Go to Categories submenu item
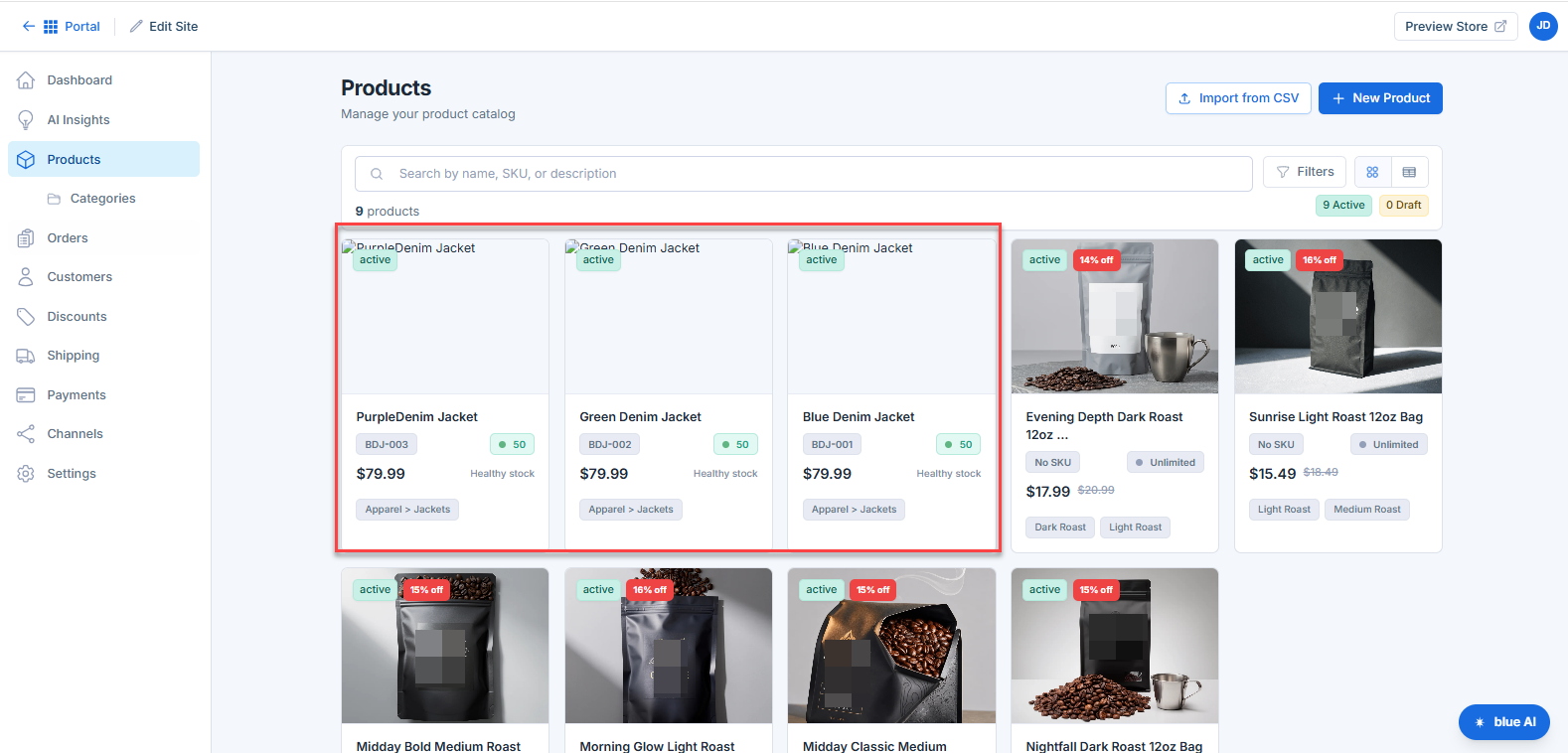1568x753 pixels. click(x=103, y=199)
